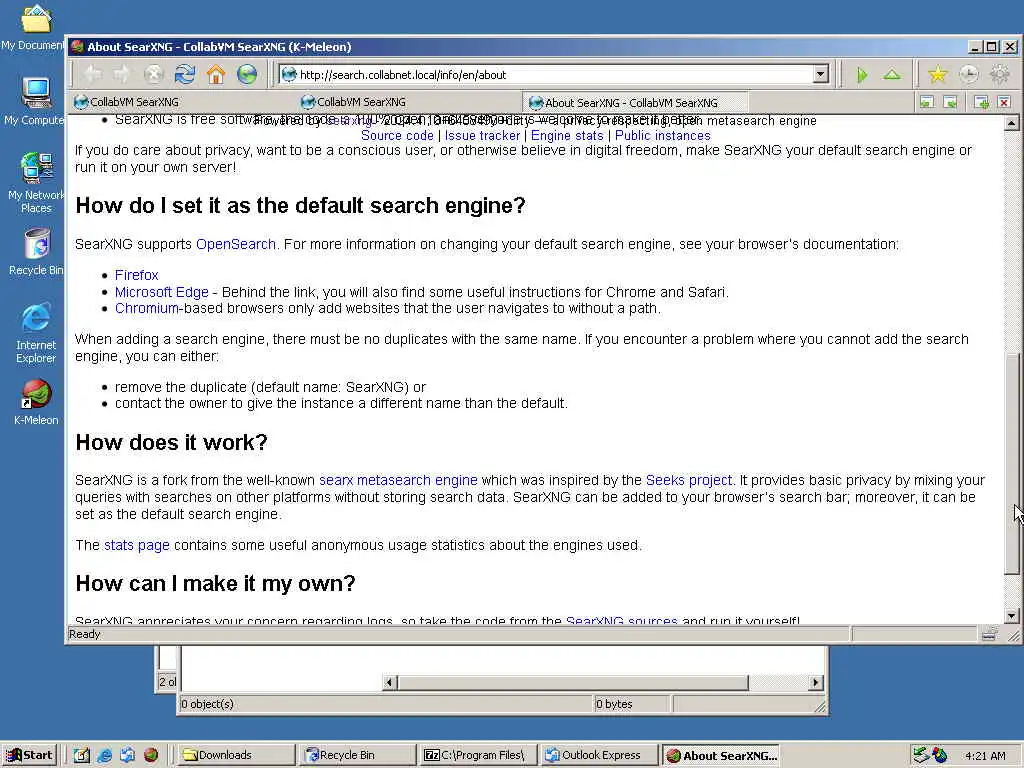Open the Firefox documentation link
The width and height of the screenshot is (1024, 768).
[x=136, y=275]
